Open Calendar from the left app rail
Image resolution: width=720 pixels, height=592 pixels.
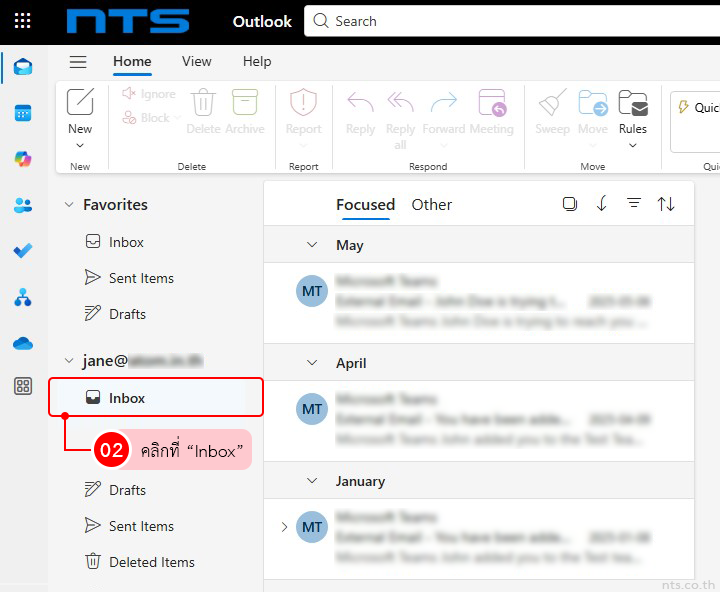click(x=23, y=113)
